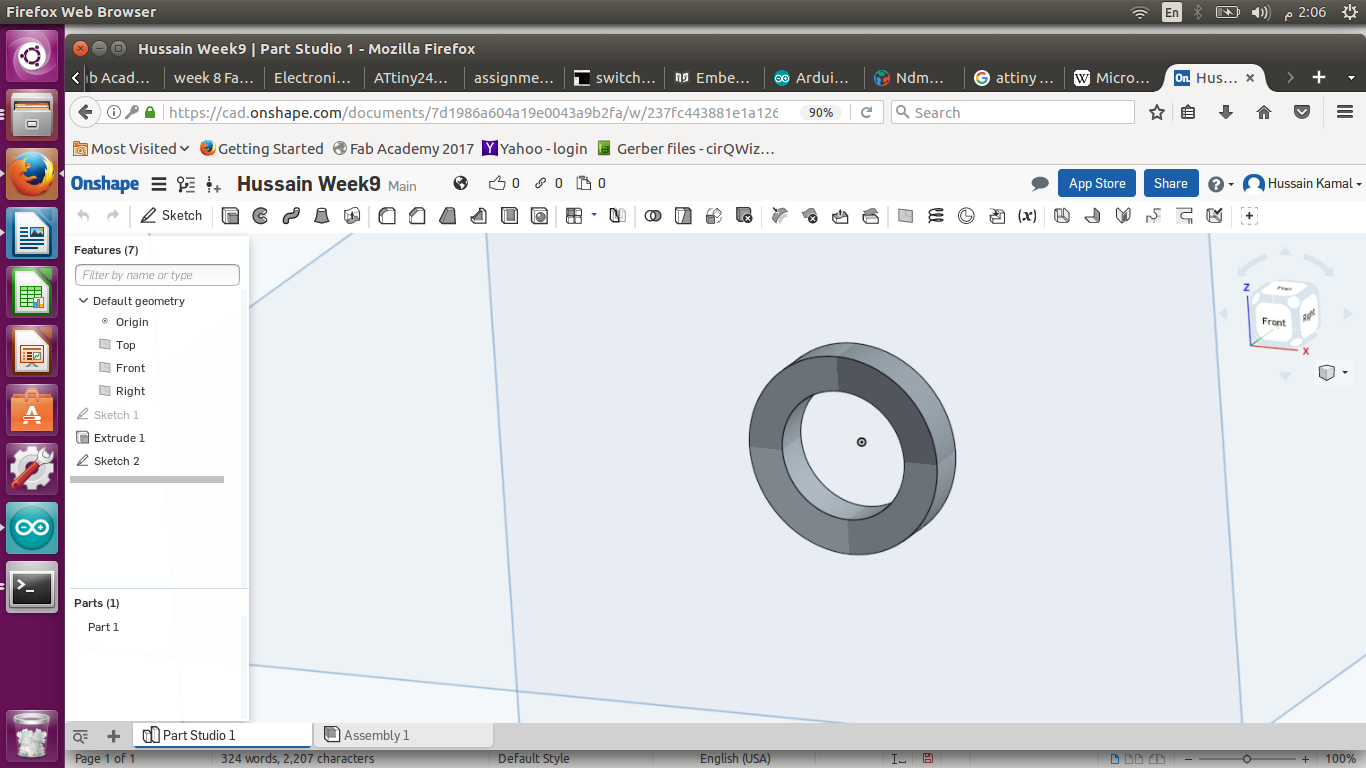Select the Fillet tool

pos(387,215)
